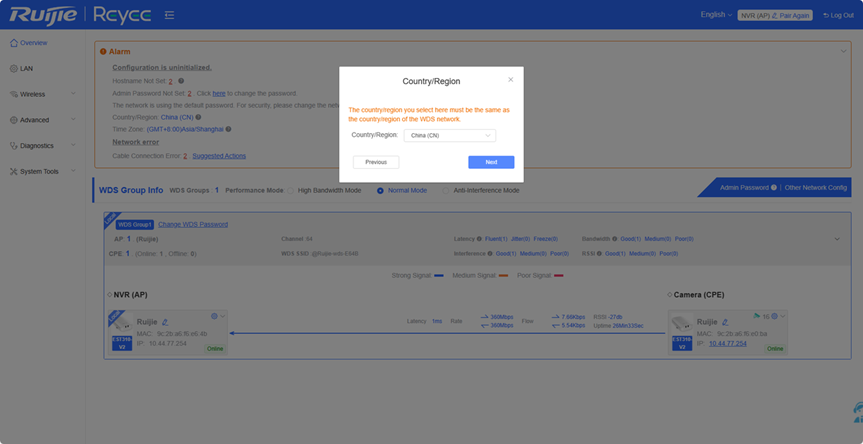This screenshot has height=444, width=863.
Task: Open the Country/Region dropdown showing China (CN)
Action: pos(450,135)
